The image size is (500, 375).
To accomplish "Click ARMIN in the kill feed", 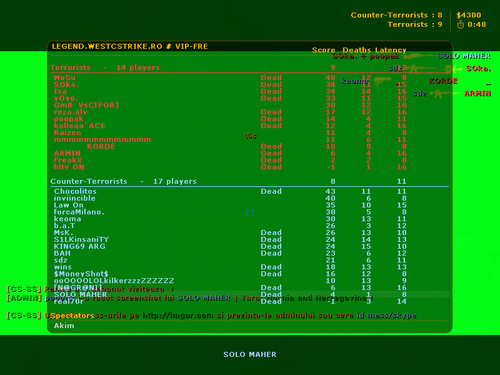I will [x=477, y=94].
